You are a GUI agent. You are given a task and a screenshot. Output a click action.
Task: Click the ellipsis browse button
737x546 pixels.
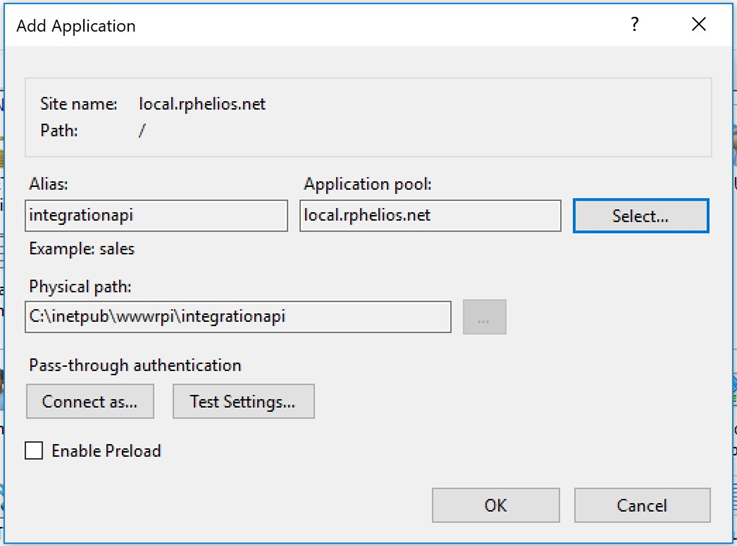(x=484, y=317)
